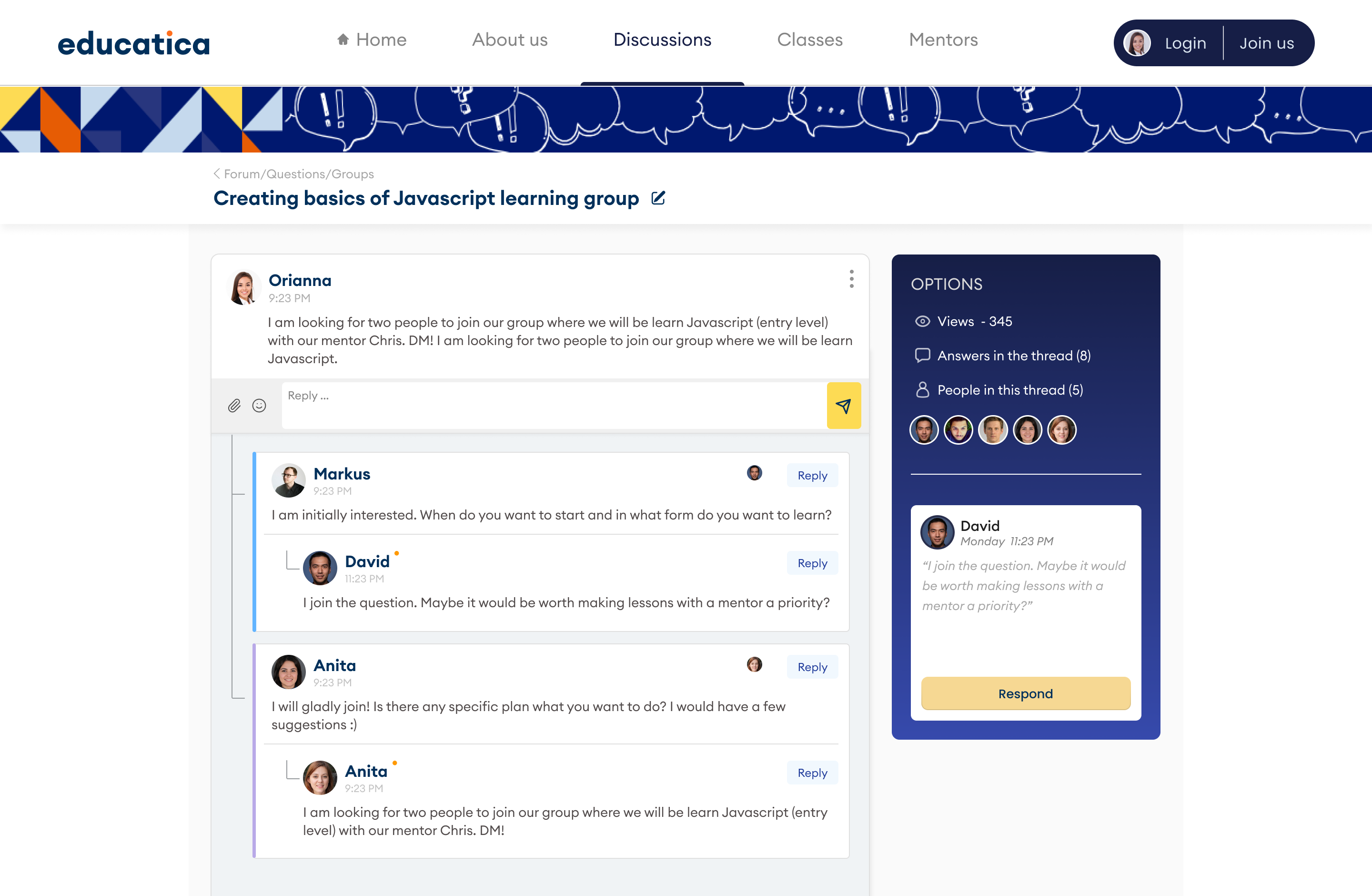Click inside the Reply text field

[554, 405]
